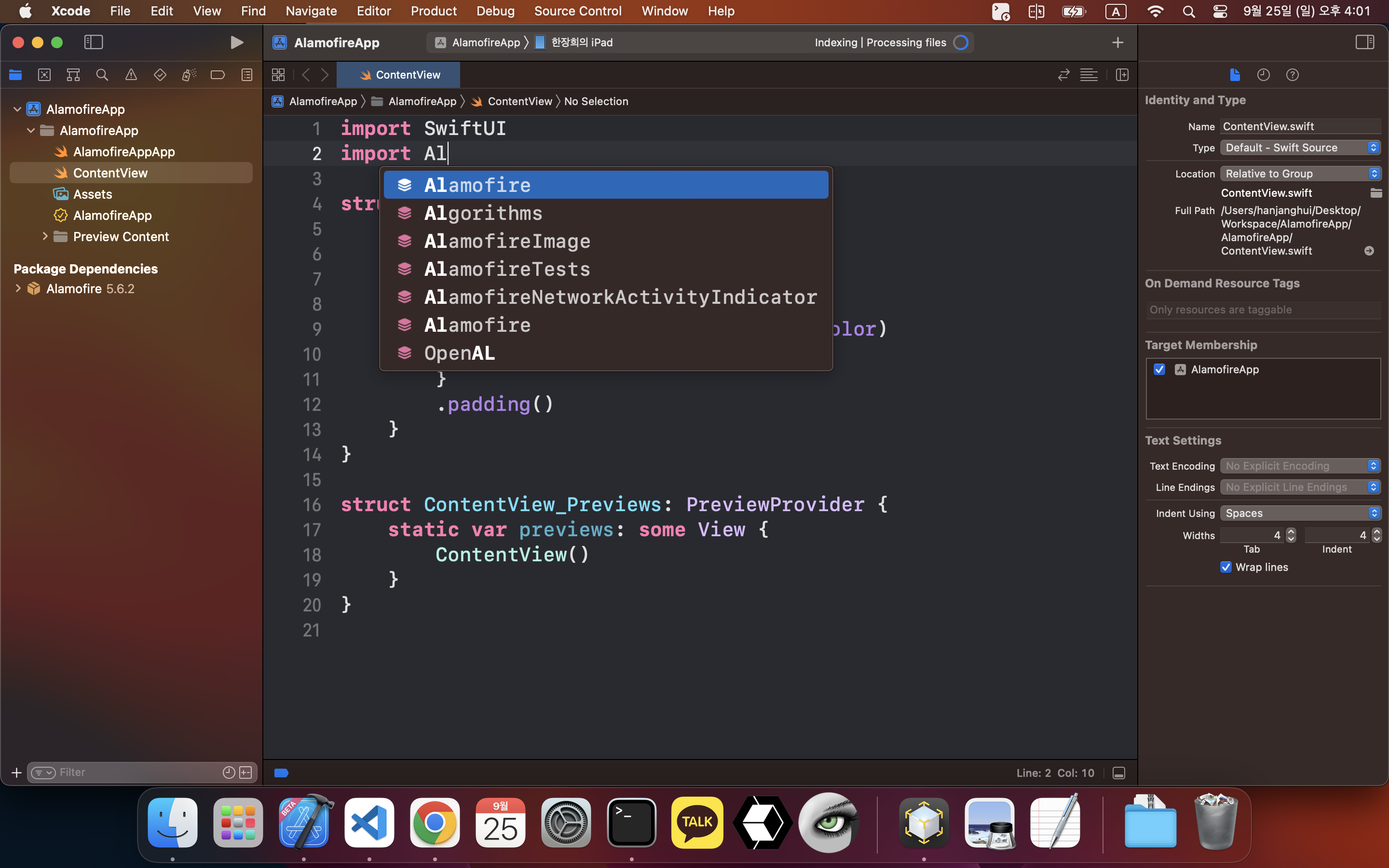Open the Indent Using Spaces dropdown
1389x868 pixels.
coord(1300,513)
